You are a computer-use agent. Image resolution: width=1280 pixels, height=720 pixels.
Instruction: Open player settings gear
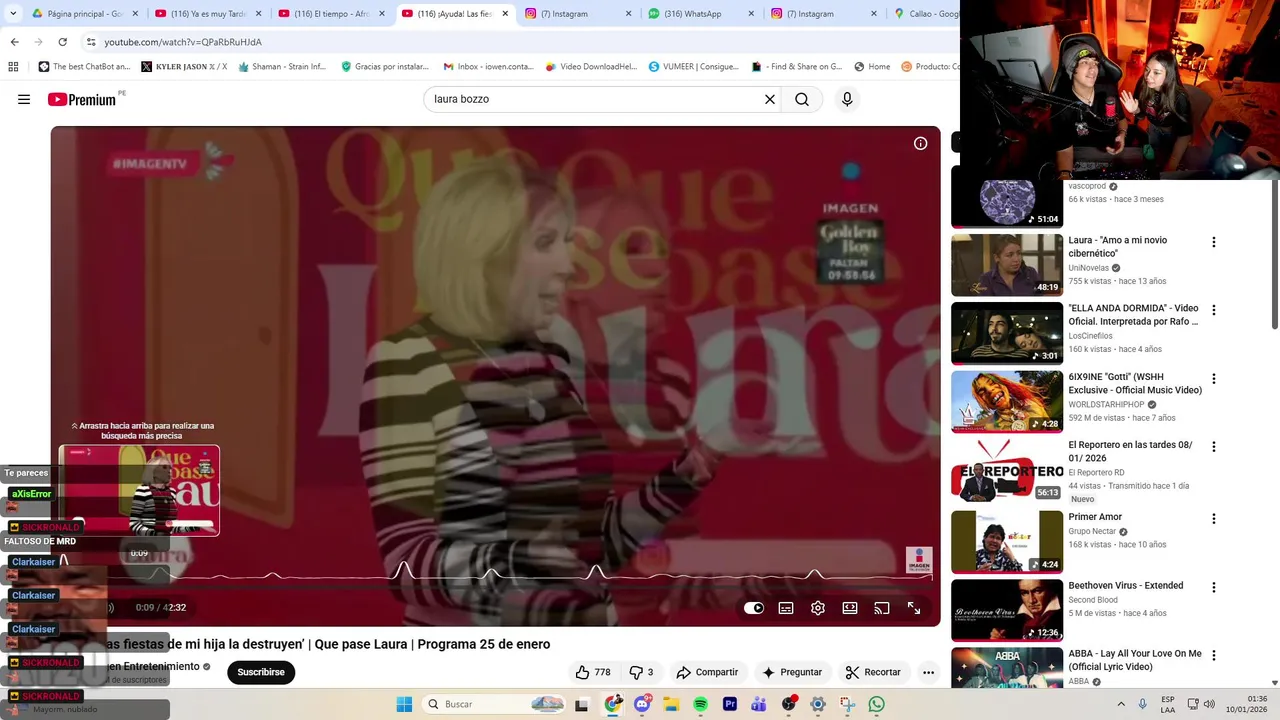point(818,608)
